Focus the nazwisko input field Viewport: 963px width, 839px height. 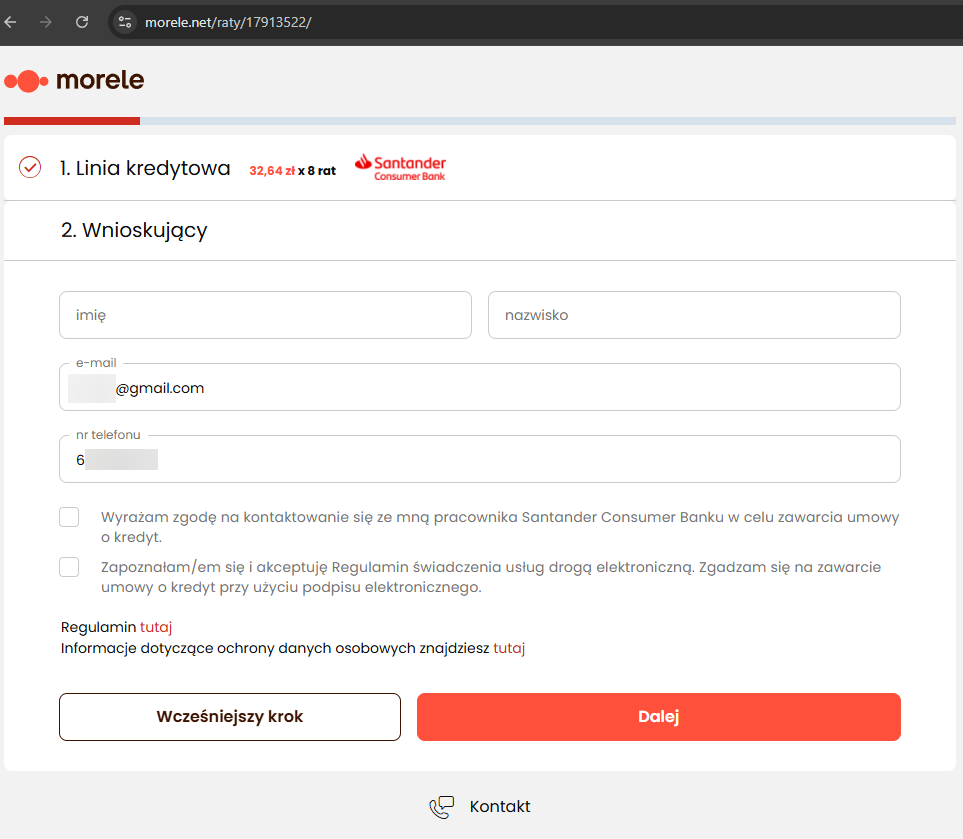694,315
